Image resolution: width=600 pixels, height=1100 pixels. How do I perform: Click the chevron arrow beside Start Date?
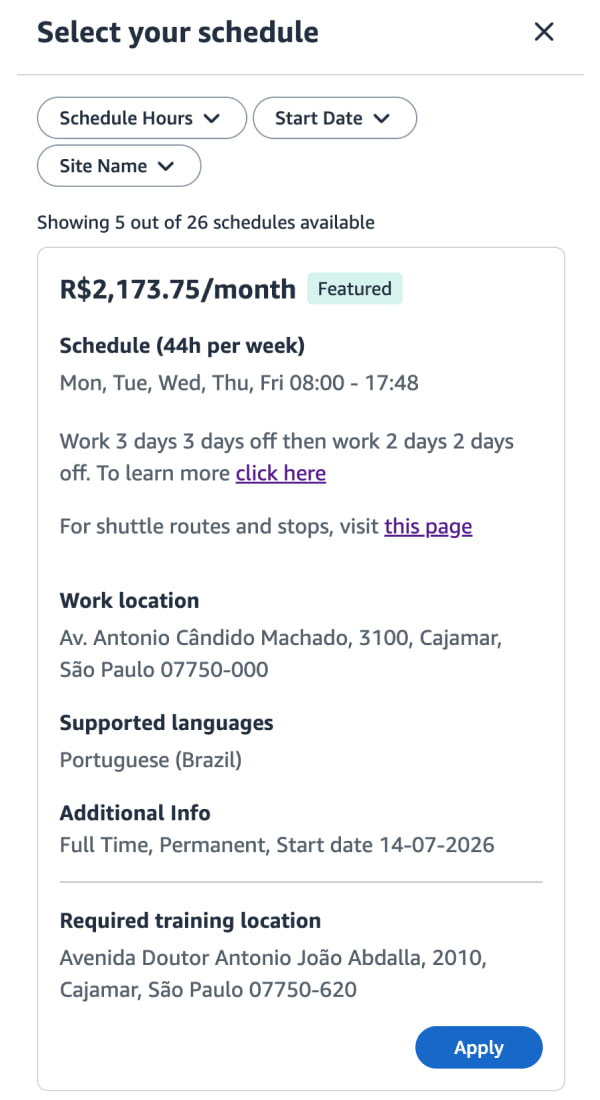pos(381,119)
